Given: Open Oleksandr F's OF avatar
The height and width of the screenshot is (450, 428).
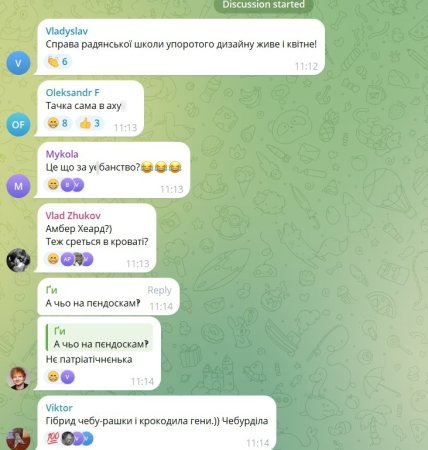Looking at the screenshot, I should click(18, 125).
